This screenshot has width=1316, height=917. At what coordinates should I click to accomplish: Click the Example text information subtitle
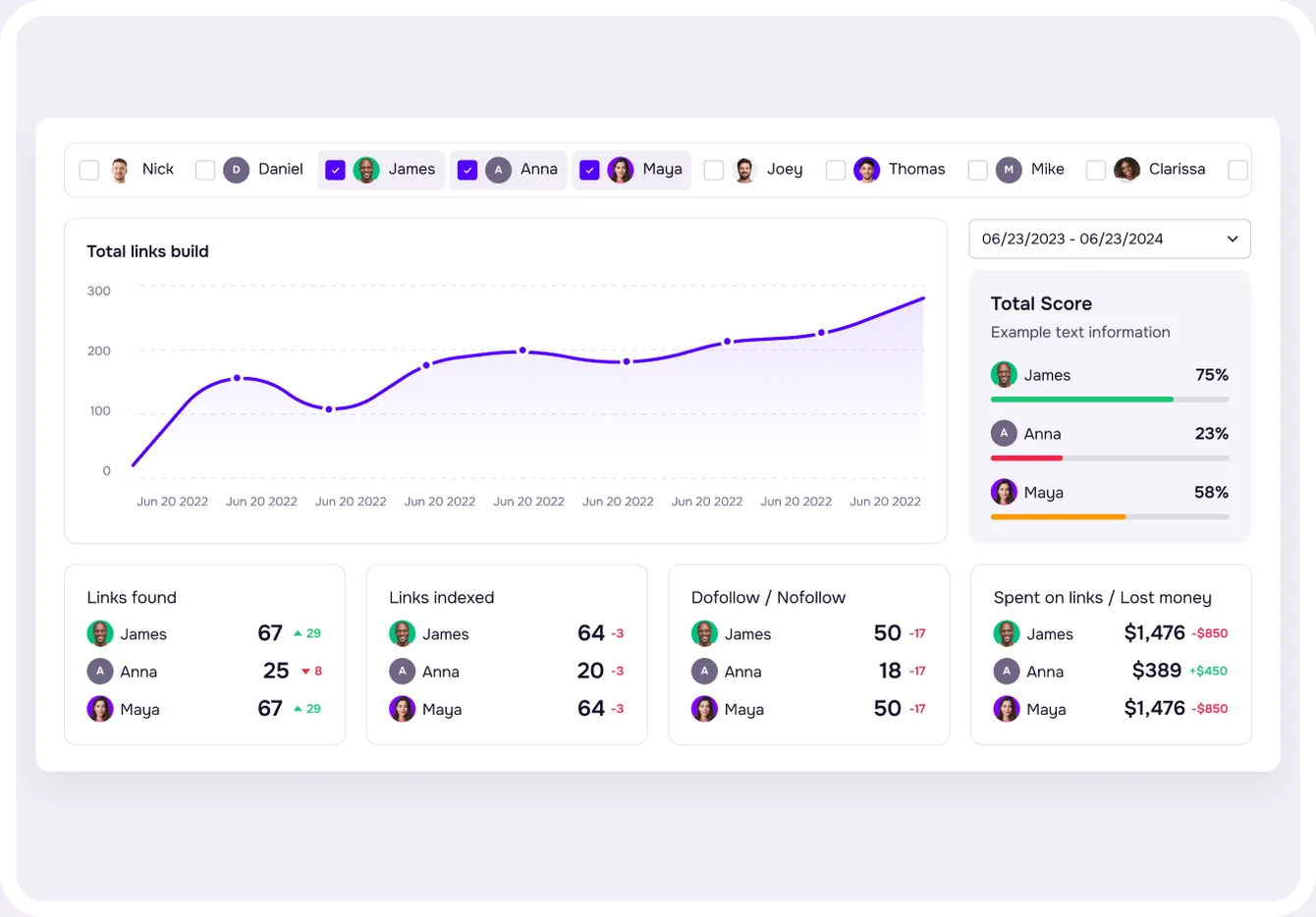pos(1080,332)
